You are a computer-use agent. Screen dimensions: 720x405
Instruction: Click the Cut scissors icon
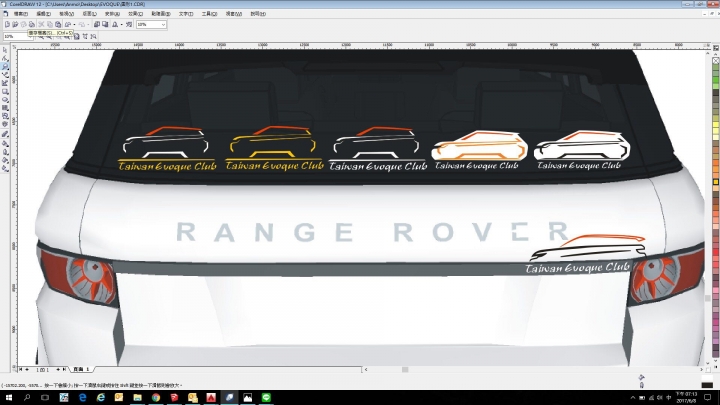coord(41,24)
